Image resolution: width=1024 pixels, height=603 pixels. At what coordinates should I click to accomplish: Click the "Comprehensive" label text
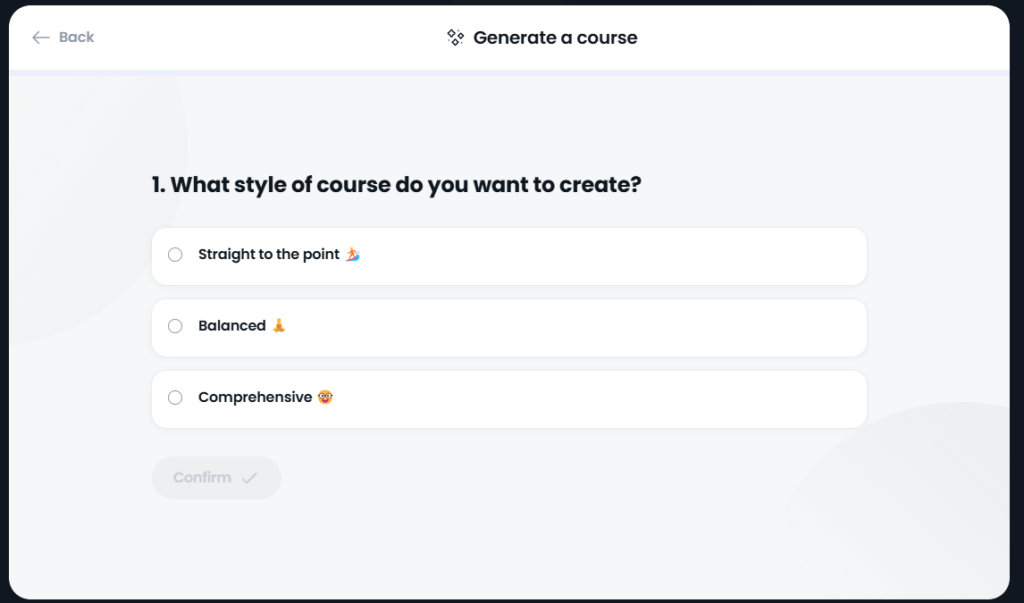click(255, 397)
